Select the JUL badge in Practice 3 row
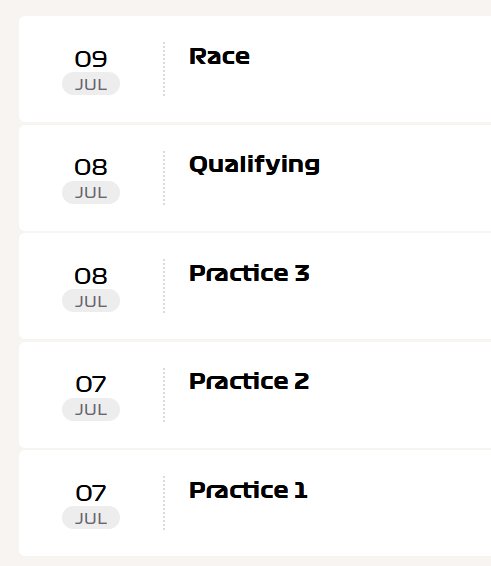The height and width of the screenshot is (566, 491). click(91, 301)
